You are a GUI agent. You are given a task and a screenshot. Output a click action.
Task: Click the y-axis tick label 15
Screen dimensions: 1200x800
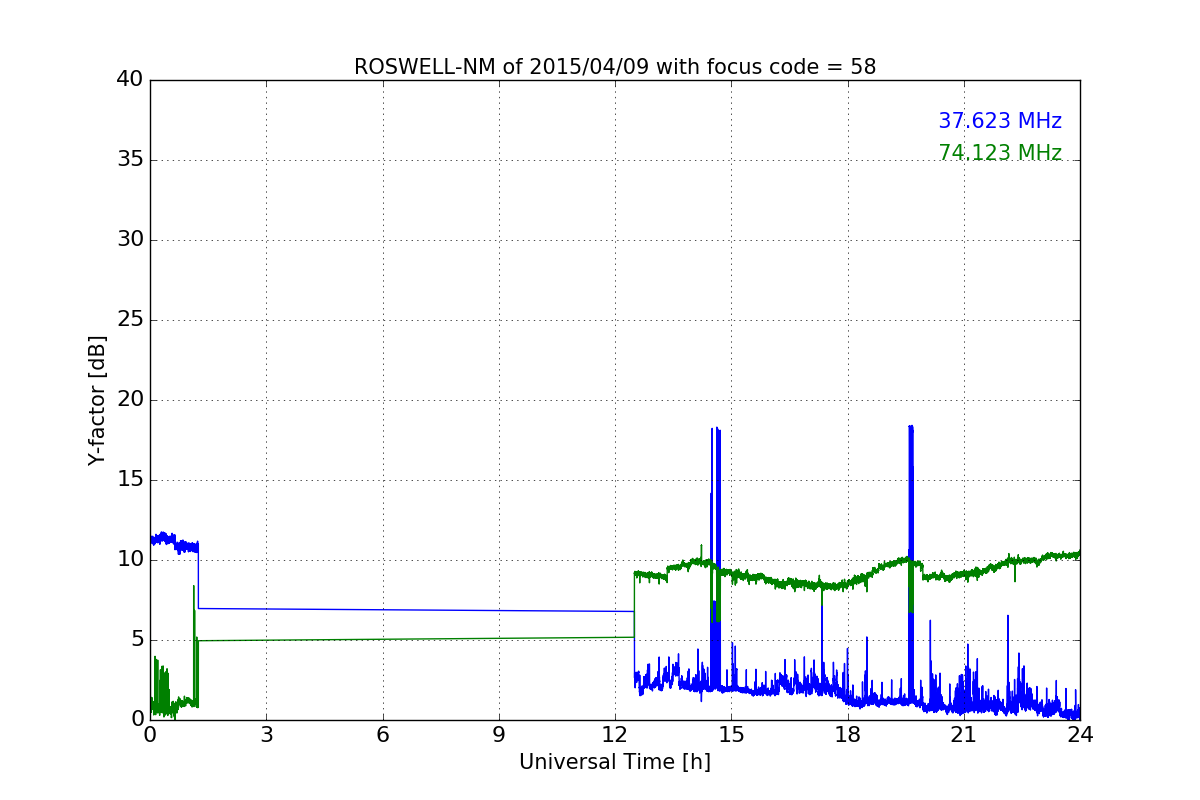tap(130, 480)
